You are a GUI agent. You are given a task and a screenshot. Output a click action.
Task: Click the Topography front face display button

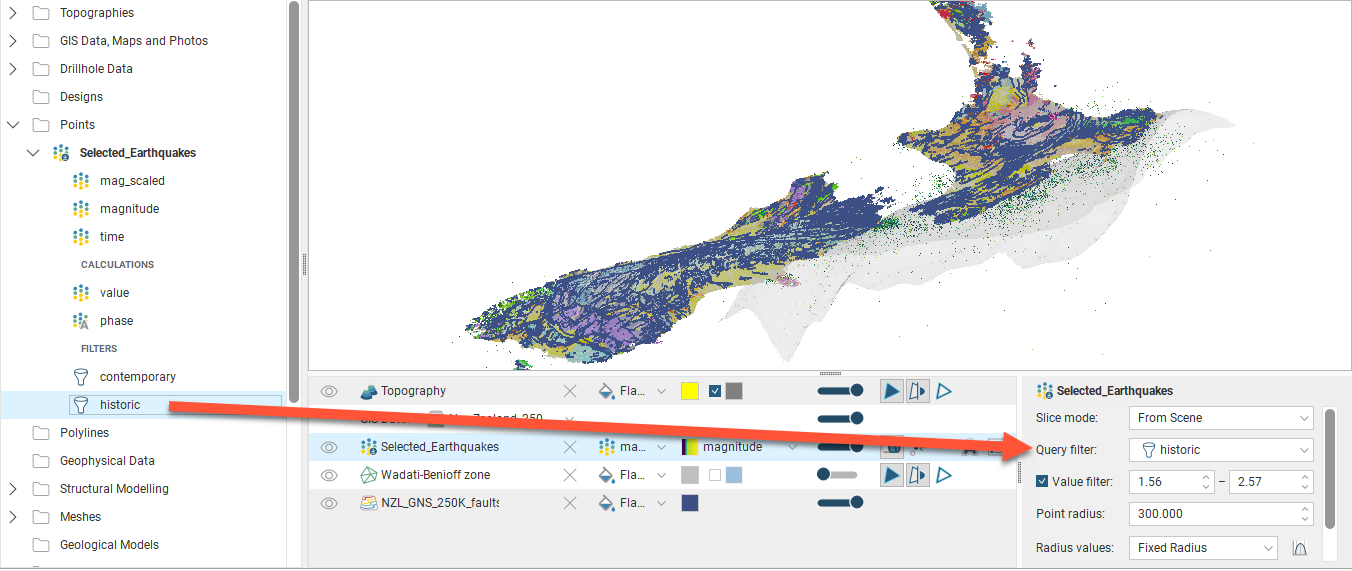[x=892, y=391]
